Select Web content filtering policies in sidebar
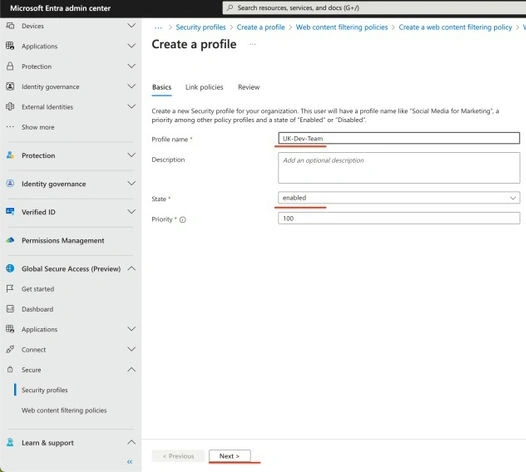This screenshot has width=526, height=472. [x=64, y=410]
